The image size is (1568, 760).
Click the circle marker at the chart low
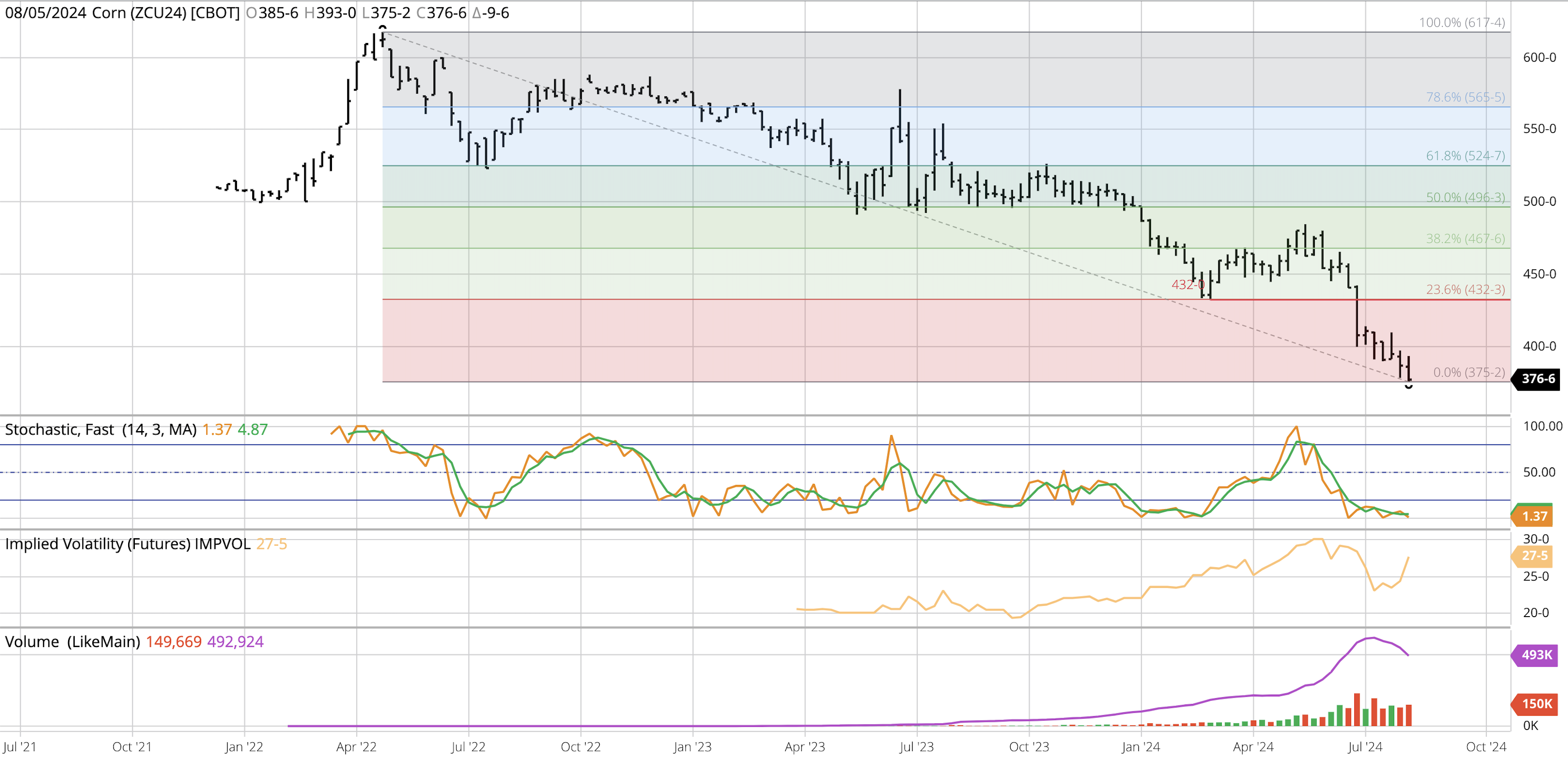coord(1409,386)
